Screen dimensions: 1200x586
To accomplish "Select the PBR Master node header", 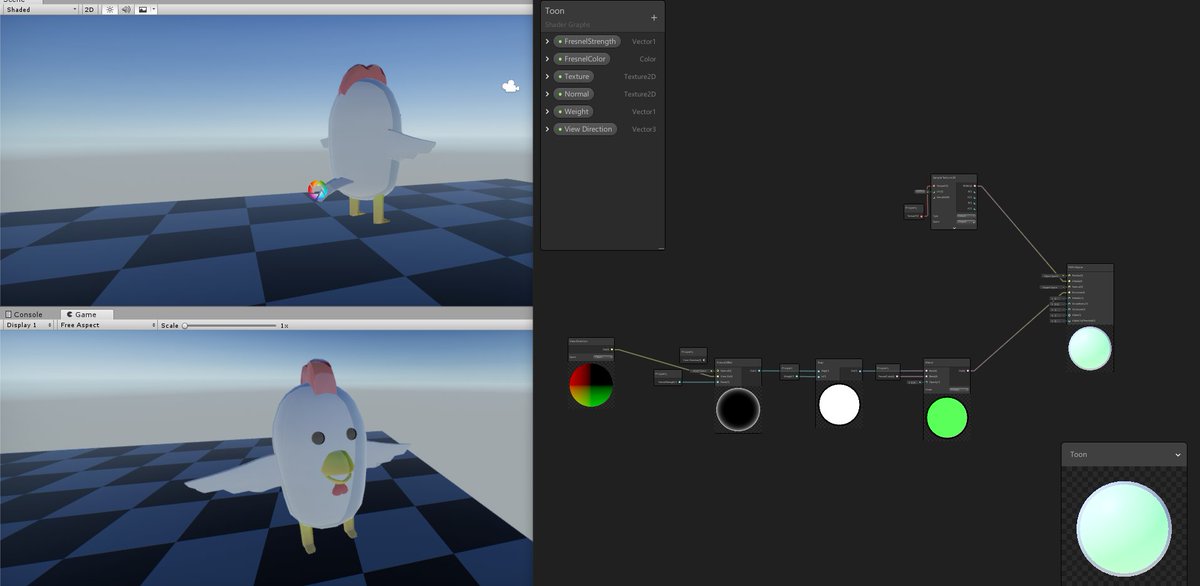I will pyautogui.click(x=1090, y=268).
